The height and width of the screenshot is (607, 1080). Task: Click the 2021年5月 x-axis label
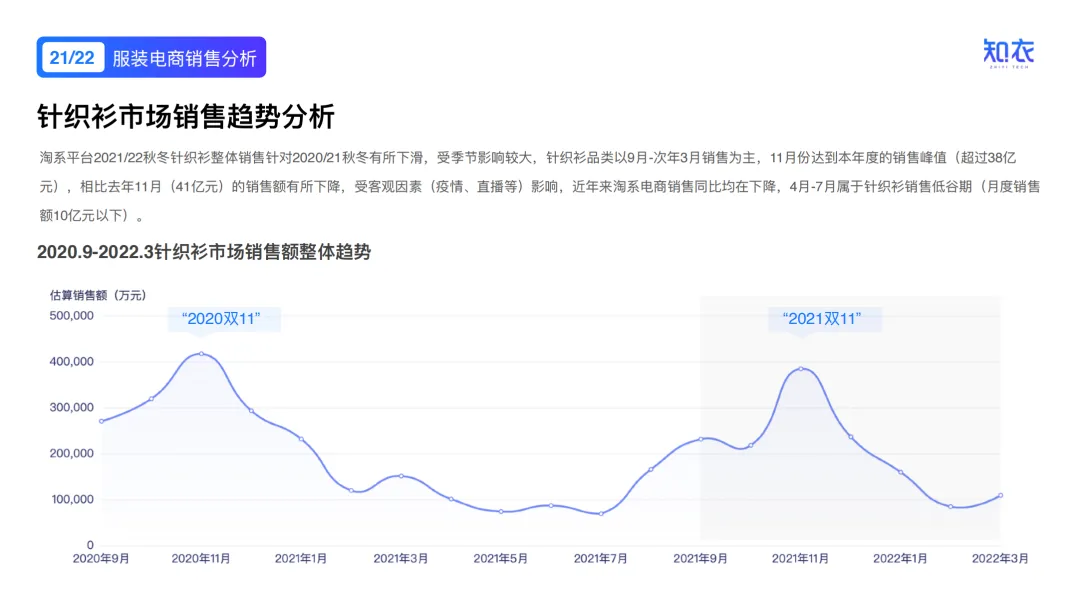pos(501,559)
